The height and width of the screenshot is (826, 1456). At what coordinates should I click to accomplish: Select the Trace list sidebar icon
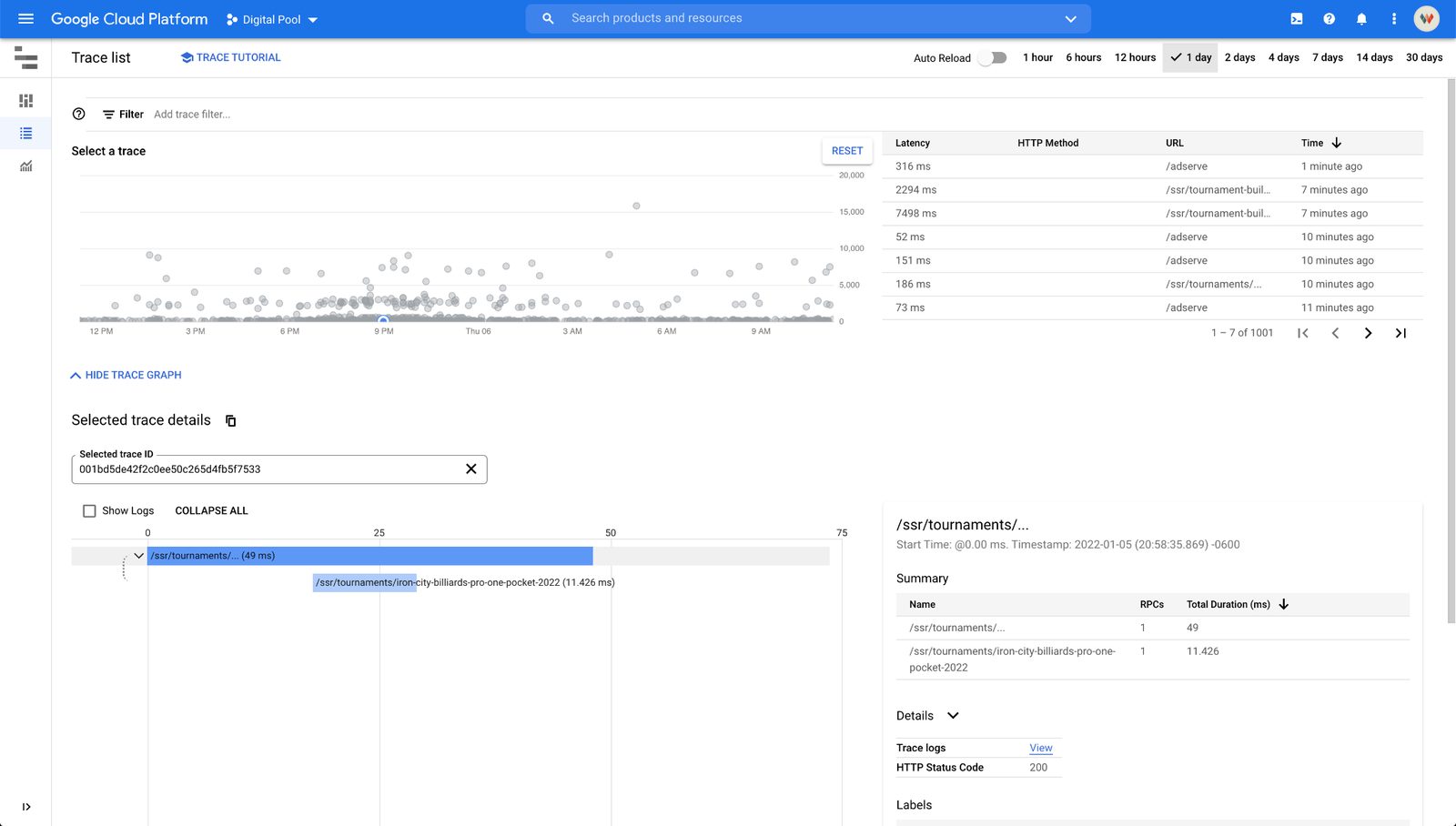pyautogui.click(x=25, y=134)
